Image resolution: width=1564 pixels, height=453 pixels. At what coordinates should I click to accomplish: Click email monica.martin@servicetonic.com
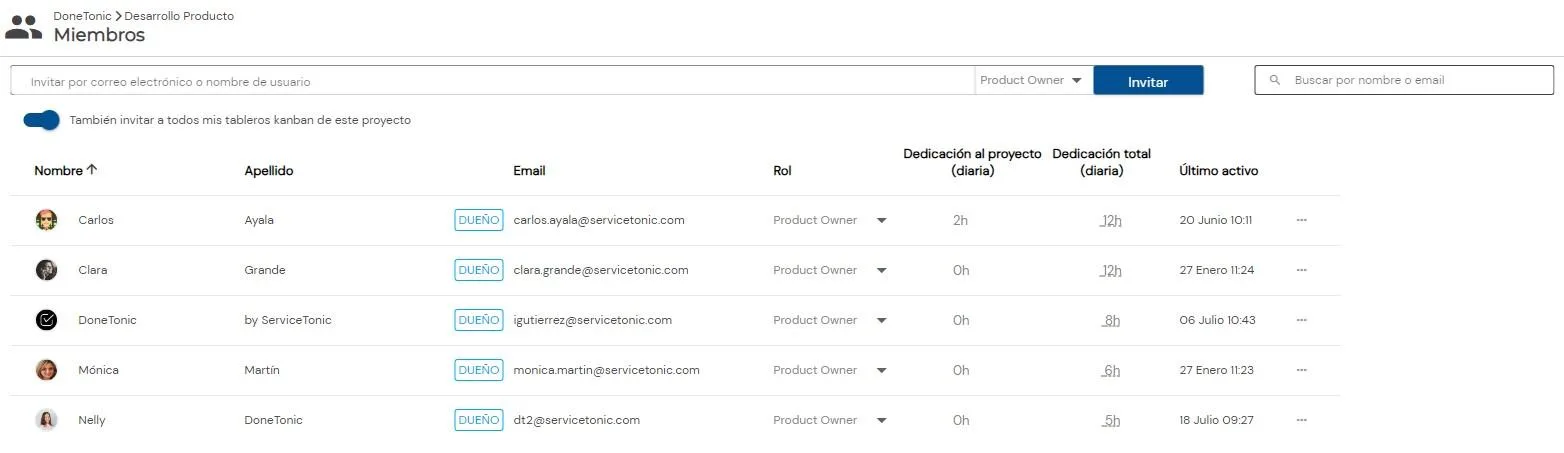pos(606,370)
